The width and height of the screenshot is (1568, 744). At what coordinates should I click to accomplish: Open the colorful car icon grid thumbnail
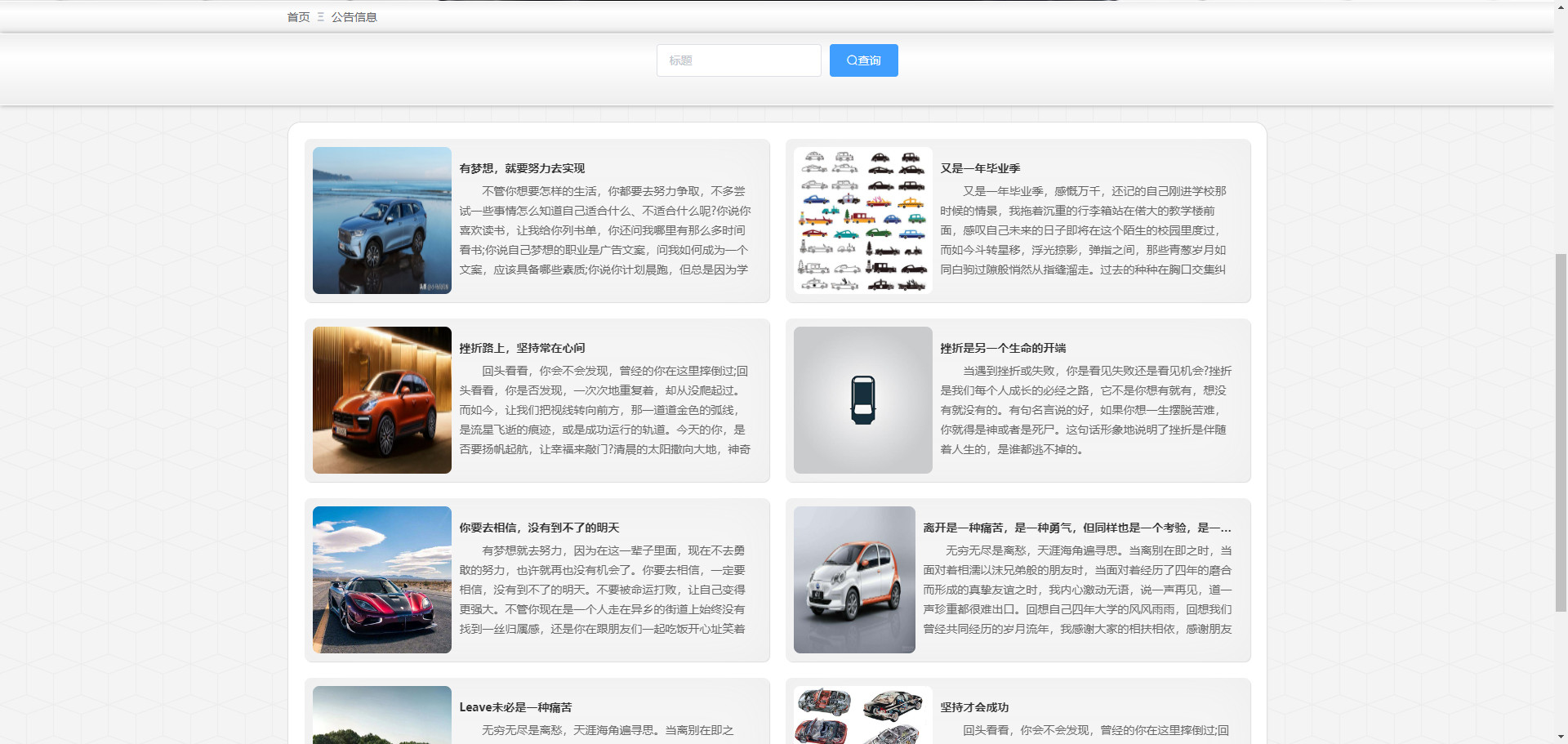pos(862,221)
